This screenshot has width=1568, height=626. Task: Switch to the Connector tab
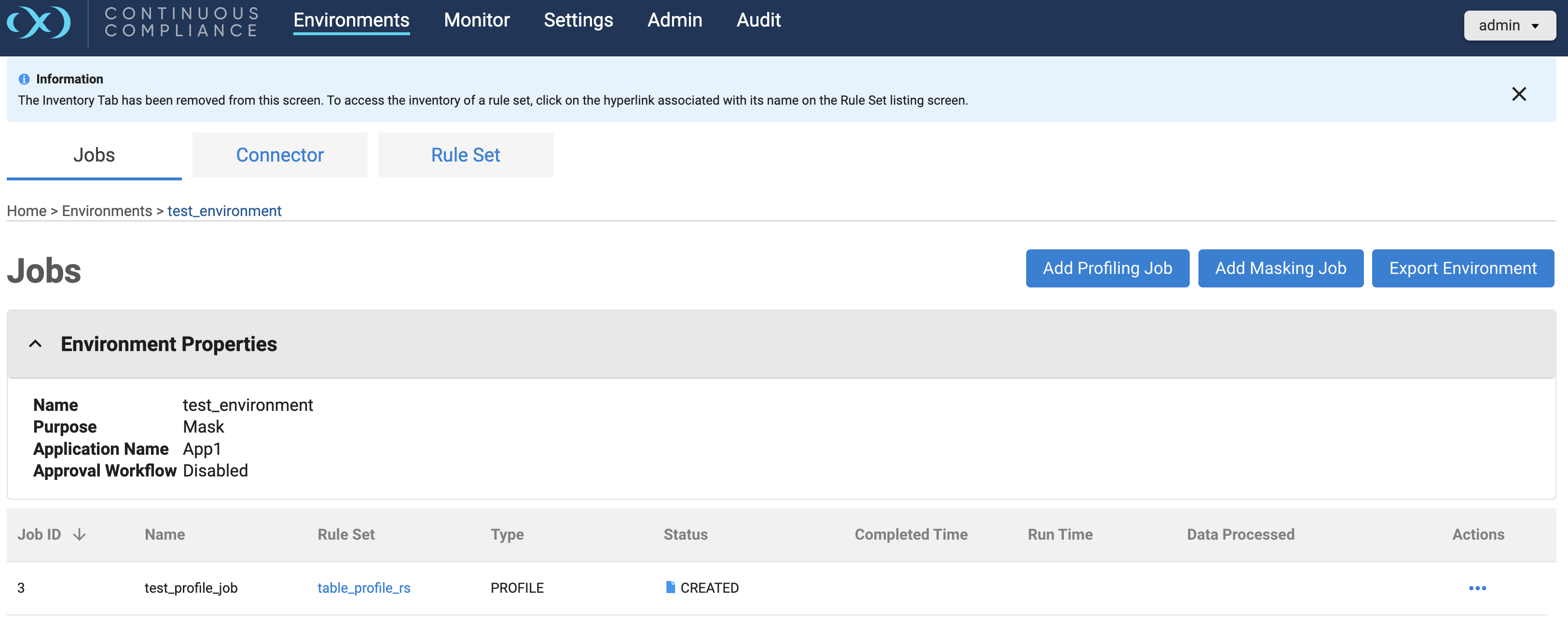point(279,155)
